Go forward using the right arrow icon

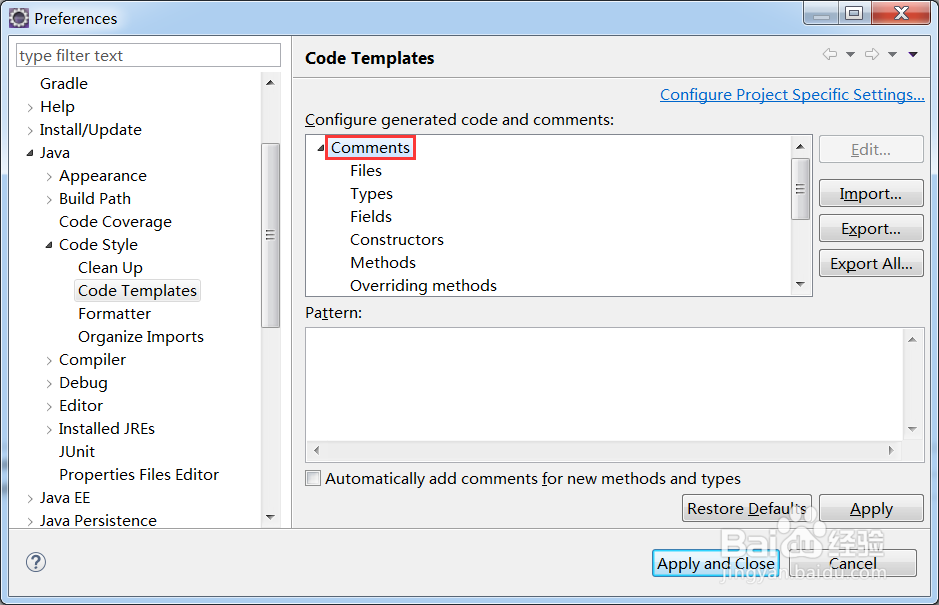point(872,55)
